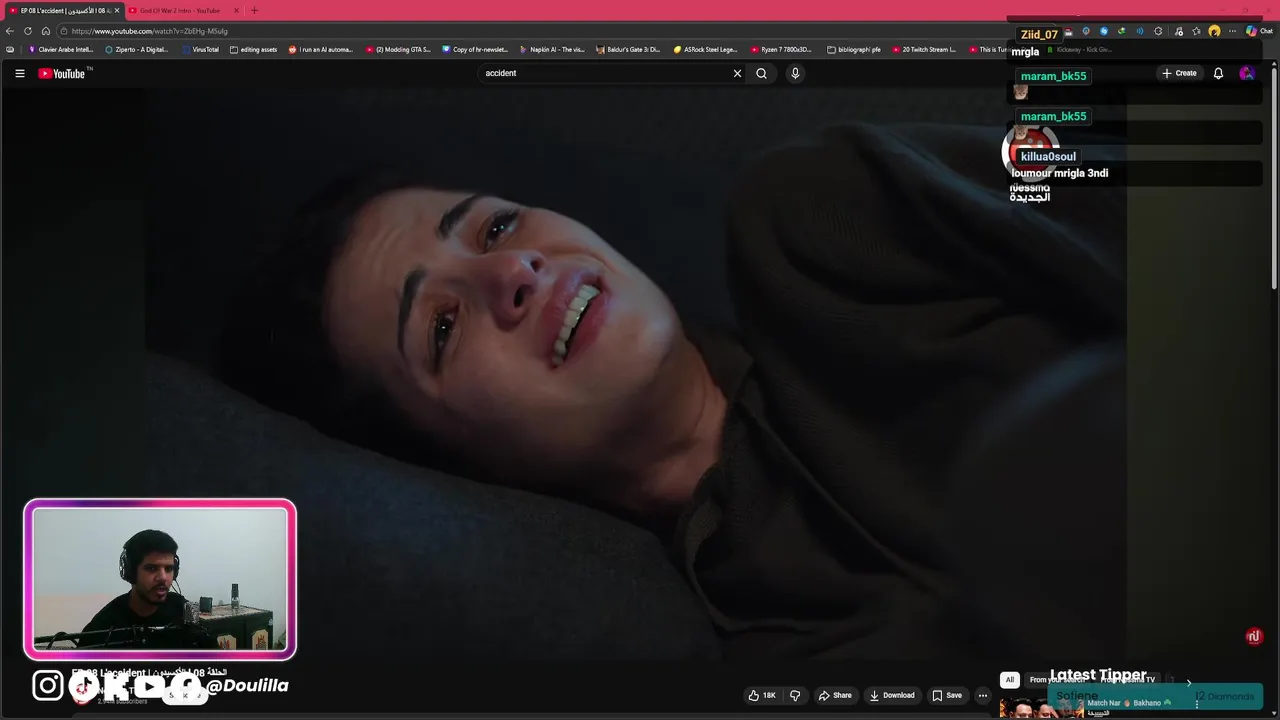Select the 'EP 08 L'accident' tab
Screen dimensions: 1280x720
coord(62,10)
